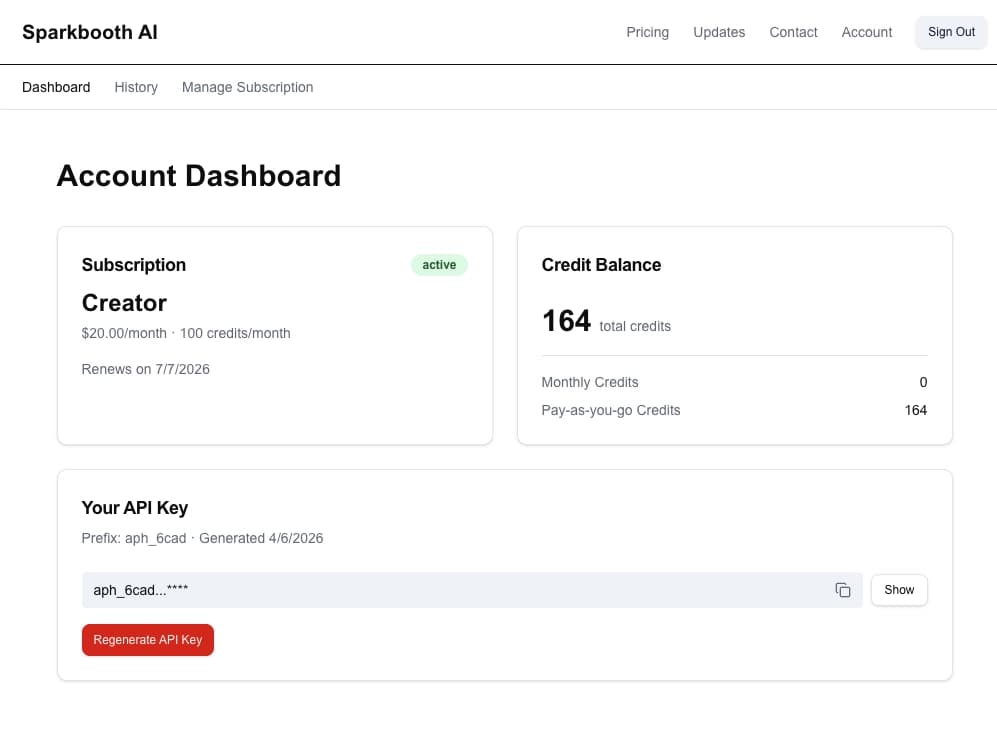The image size is (997, 738).
Task: Click the green active status badge
Action: (439, 264)
